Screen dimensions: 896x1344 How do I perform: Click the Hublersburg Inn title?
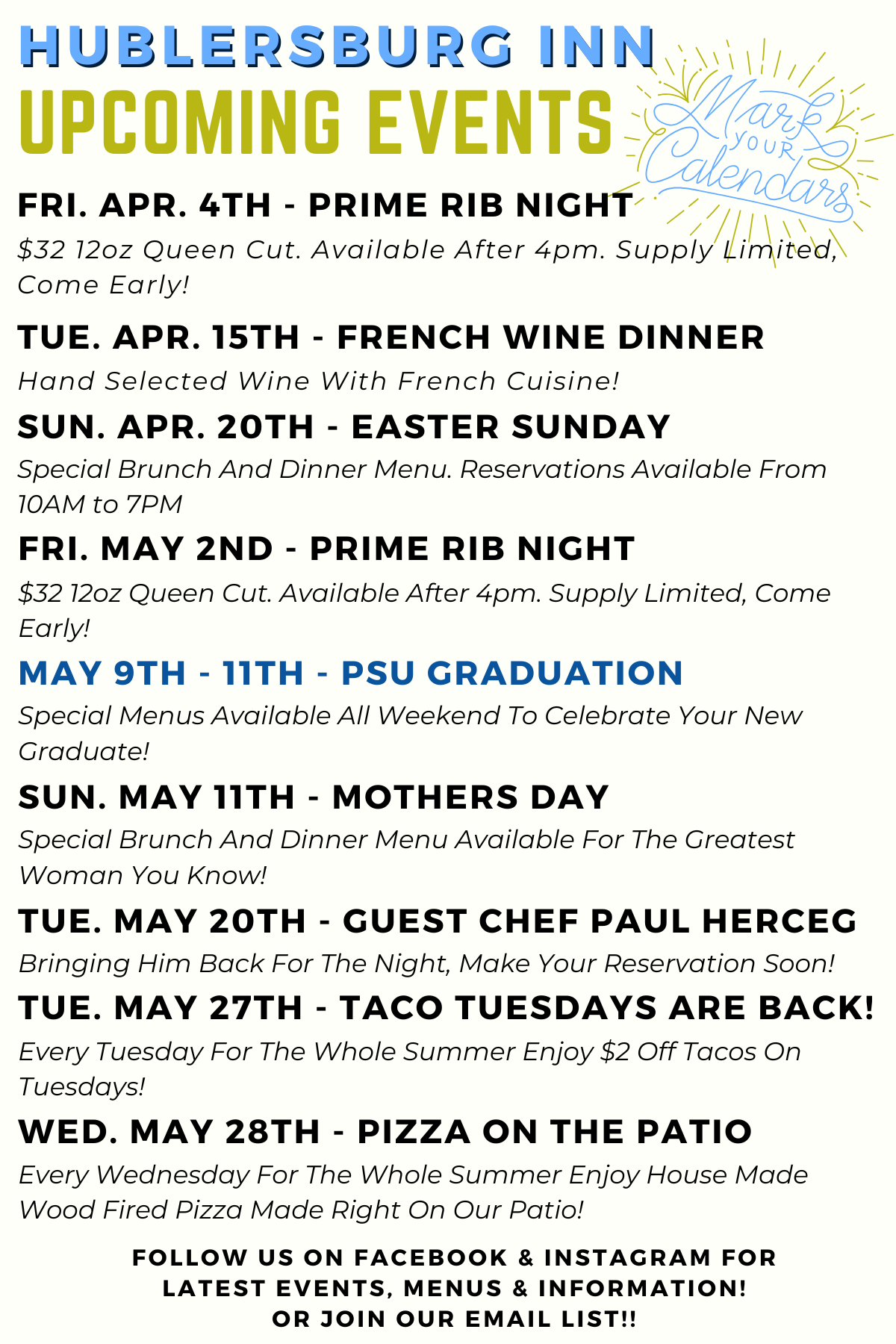[x=336, y=46]
